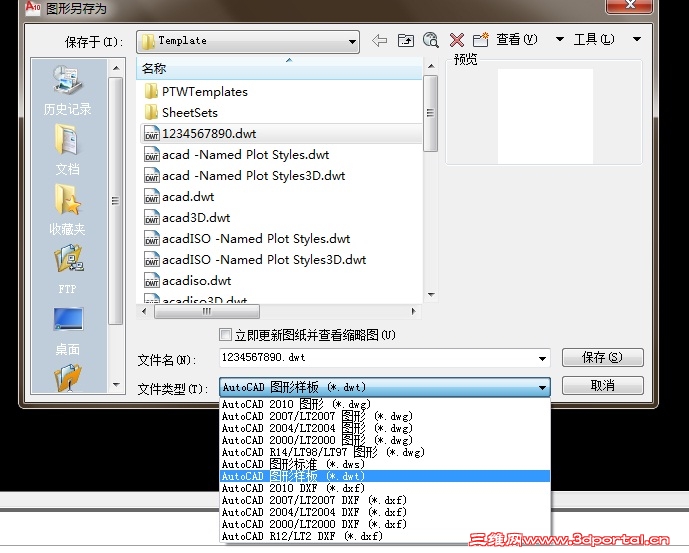Open the Buzzsaw shortcut below Desktop

[68, 378]
